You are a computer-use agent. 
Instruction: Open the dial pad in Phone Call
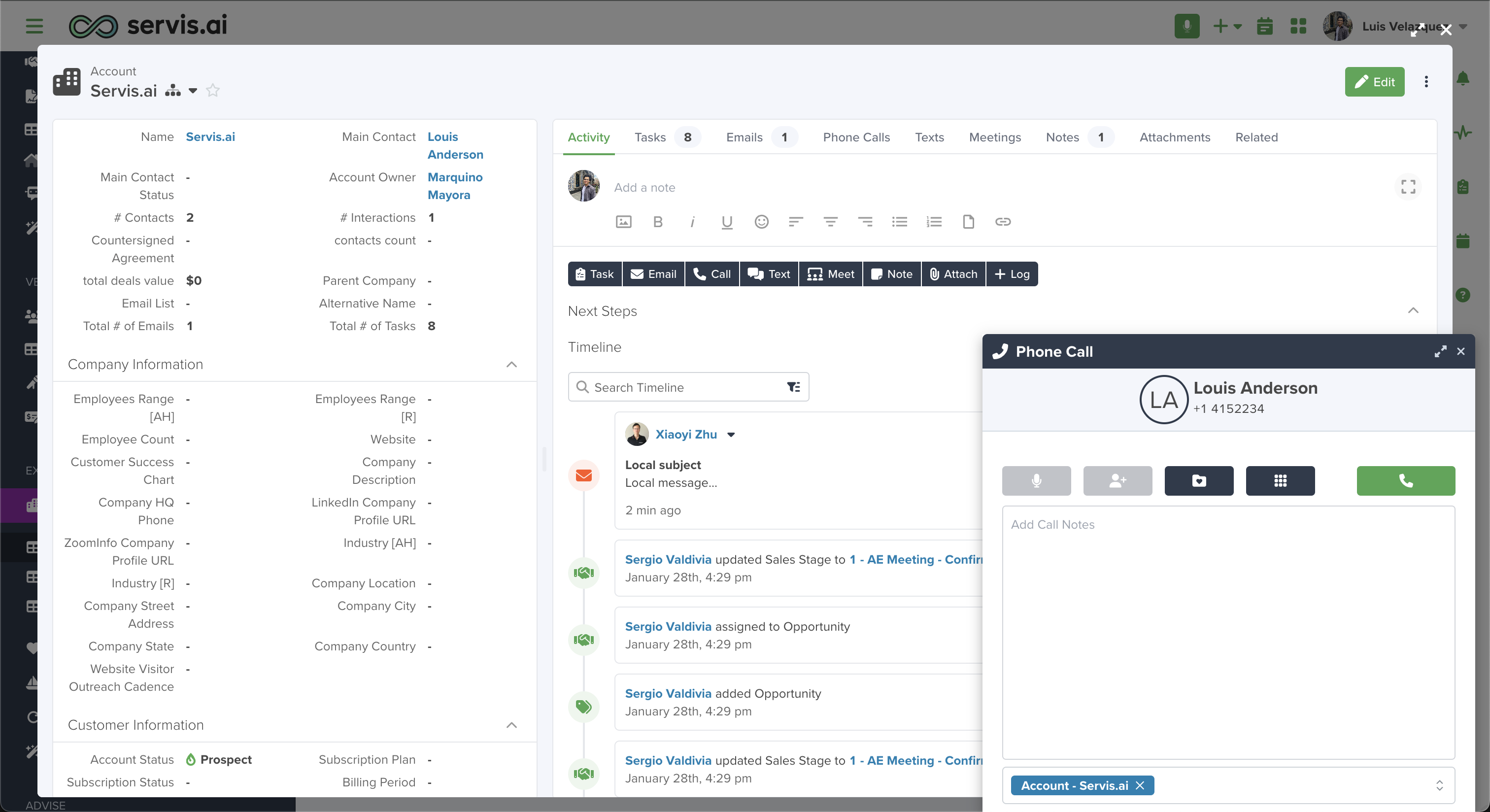click(1280, 480)
